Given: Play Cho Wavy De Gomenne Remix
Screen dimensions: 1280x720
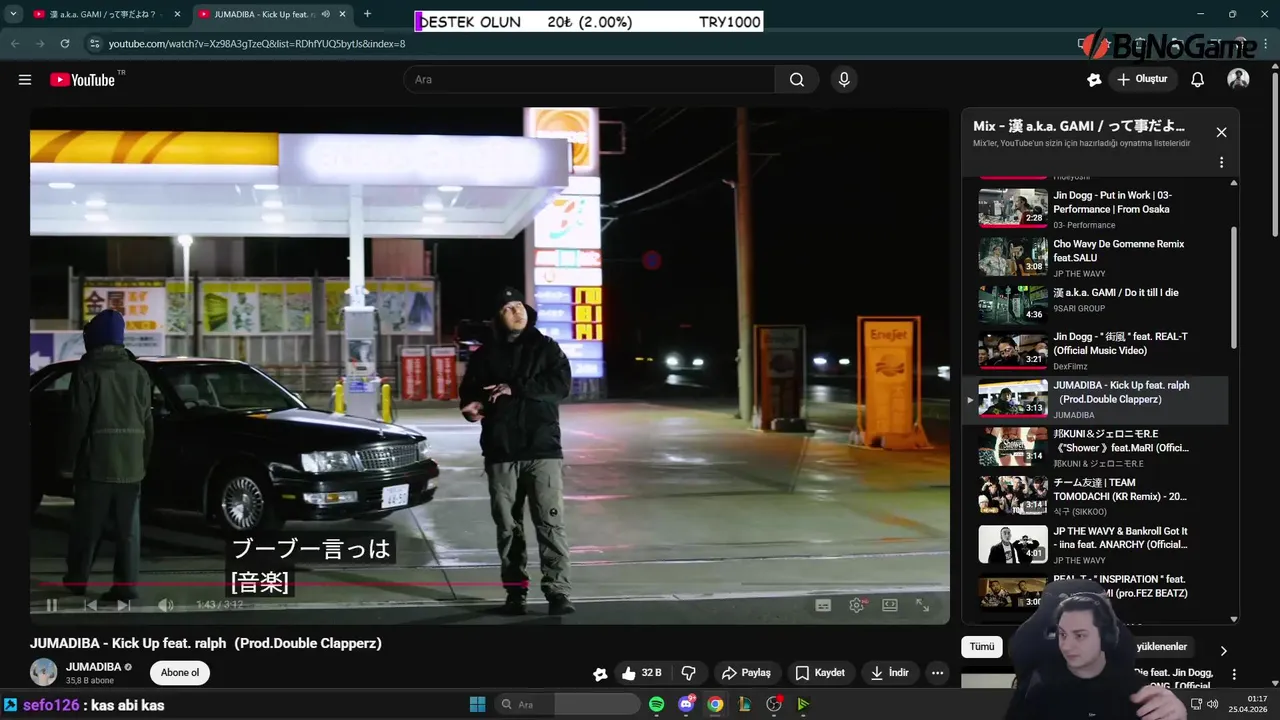Looking at the screenshot, I should pyautogui.click(x=1098, y=257).
